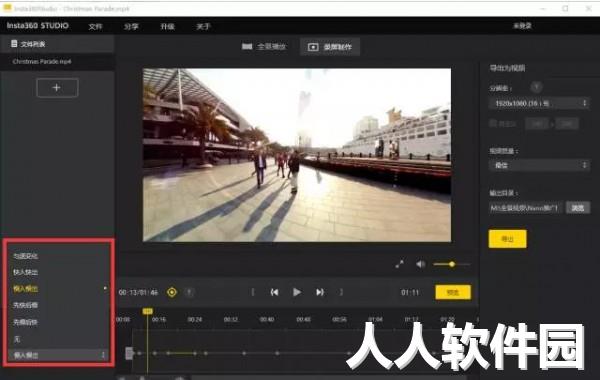Click the current time display 00:13/01:46

[138, 292]
